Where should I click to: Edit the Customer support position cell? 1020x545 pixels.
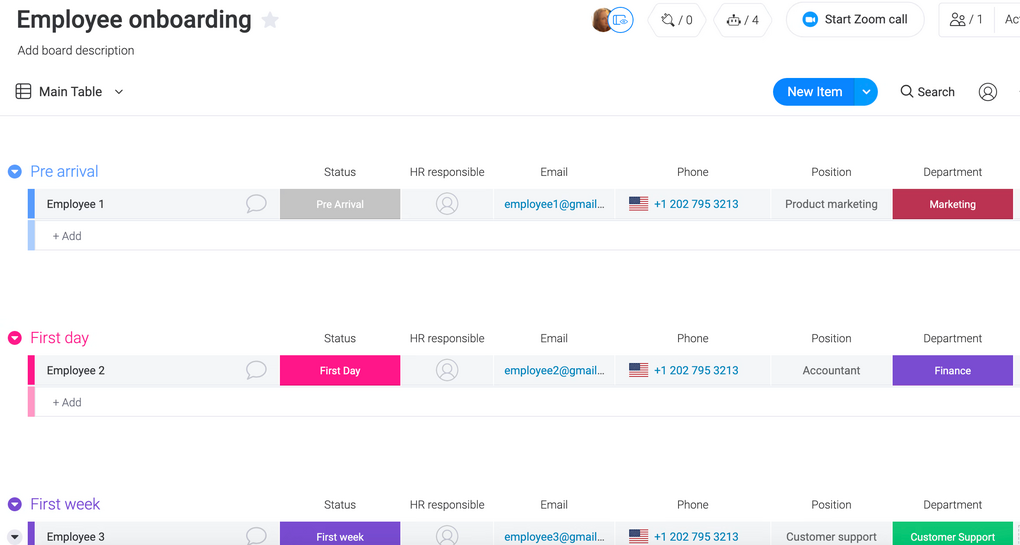(x=831, y=534)
